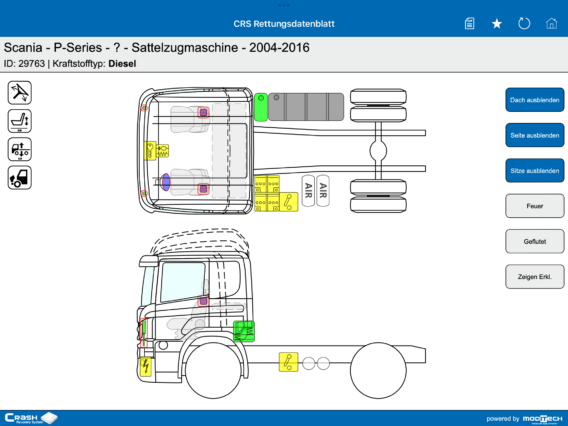
Task: Click the refresh circular arrow icon
Action: [524, 24]
